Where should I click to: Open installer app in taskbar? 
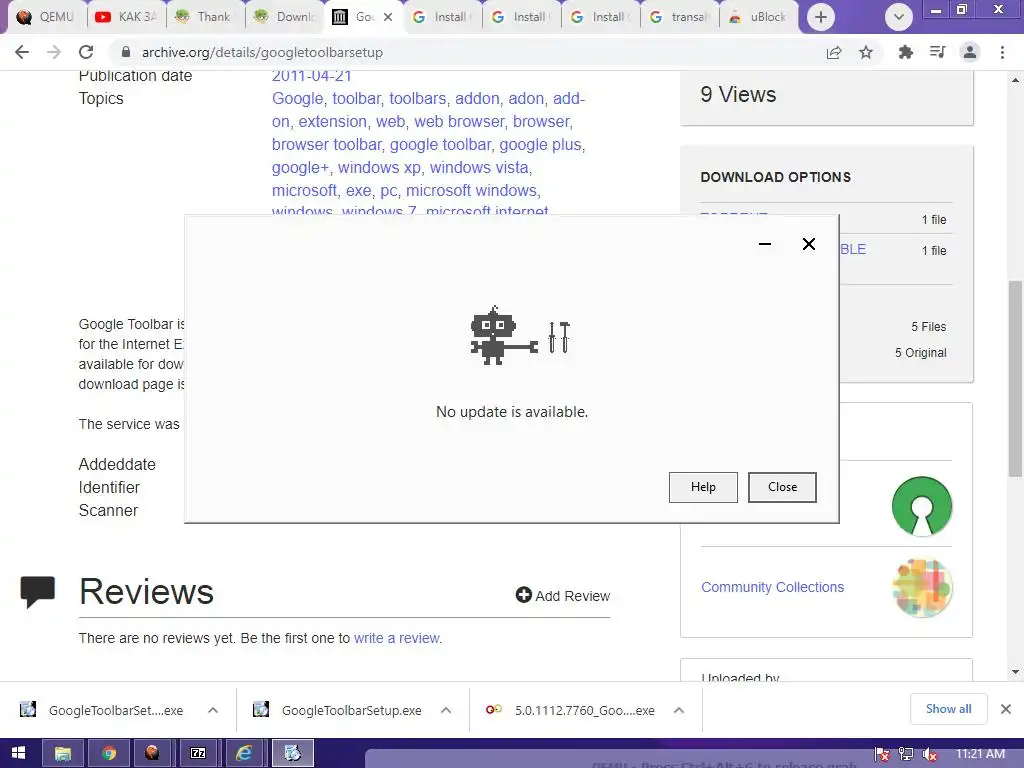292,753
